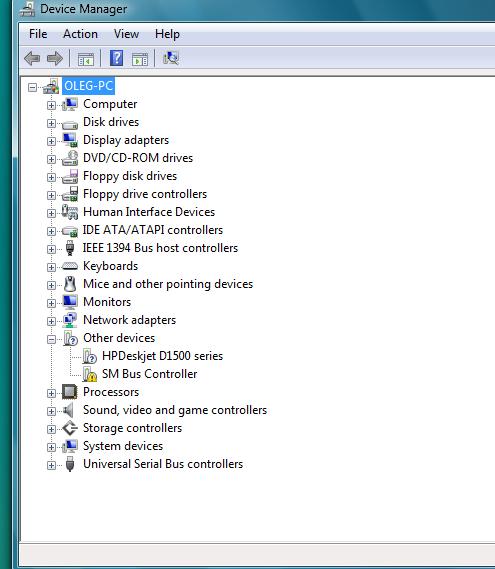
Task: Expand Universal Serial Bus controllers node
Action: coord(51,465)
